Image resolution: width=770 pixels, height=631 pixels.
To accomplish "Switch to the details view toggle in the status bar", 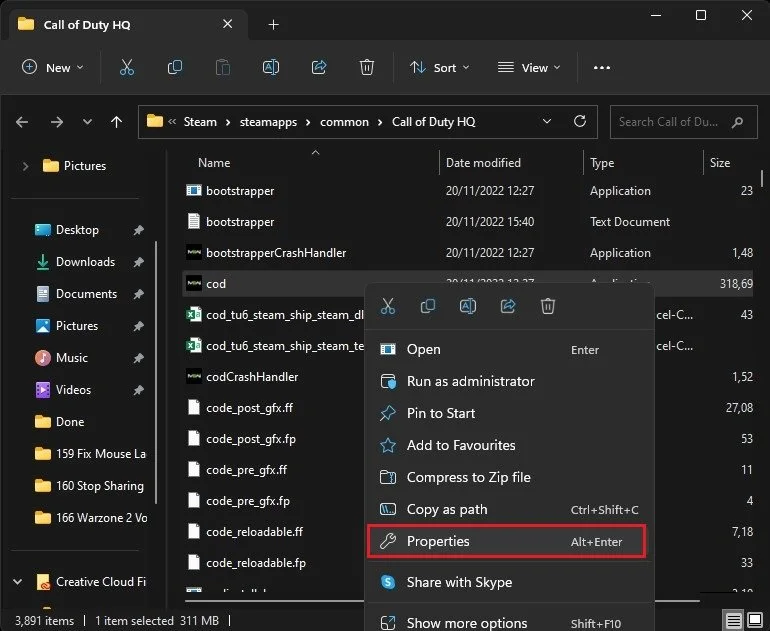I will pyautogui.click(x=734, y=620).
